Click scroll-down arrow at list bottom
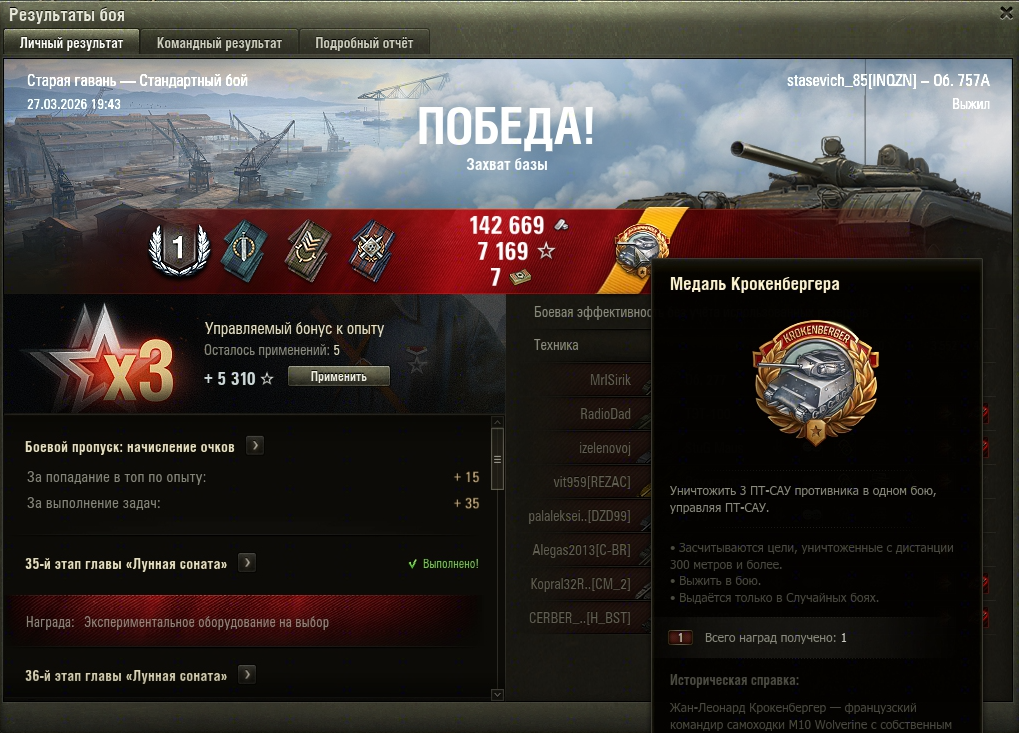The image size is (1019, 733). click(x=497, y=695)
